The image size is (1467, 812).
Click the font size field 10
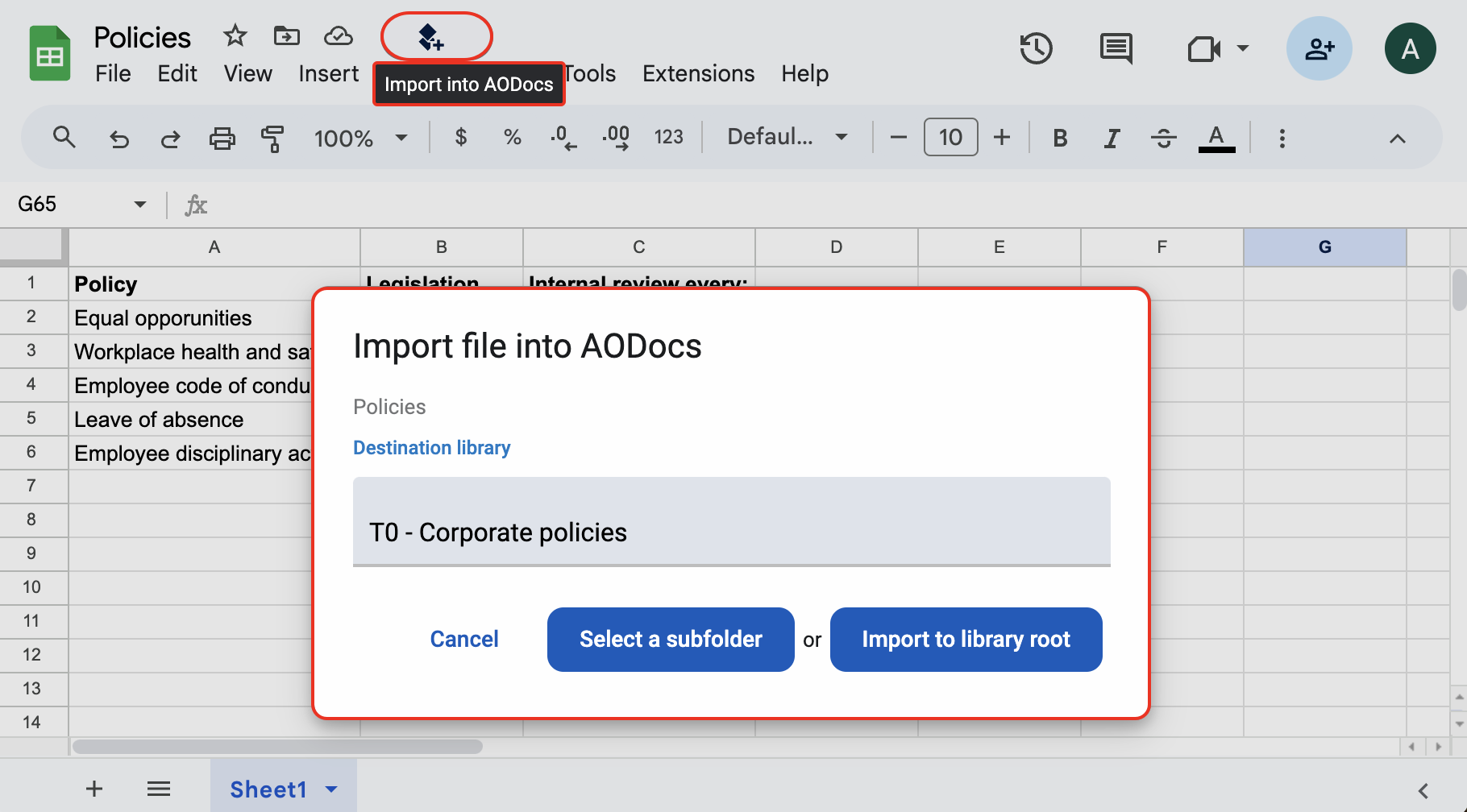point(950,137)
